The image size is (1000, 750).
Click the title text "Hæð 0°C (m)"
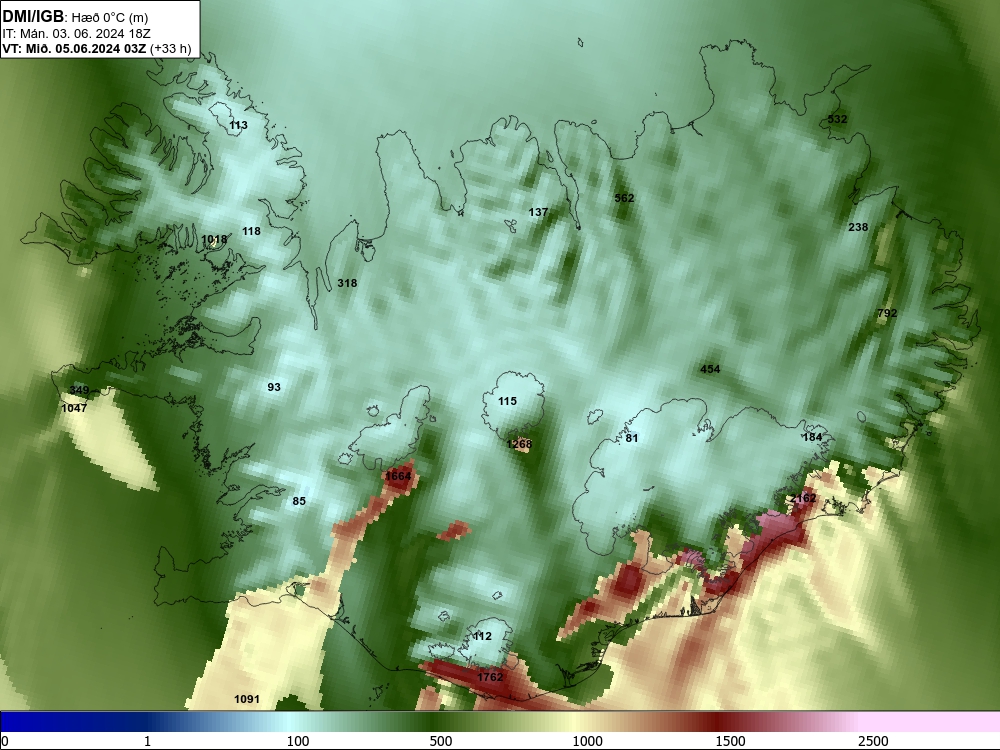coord(110,17)
